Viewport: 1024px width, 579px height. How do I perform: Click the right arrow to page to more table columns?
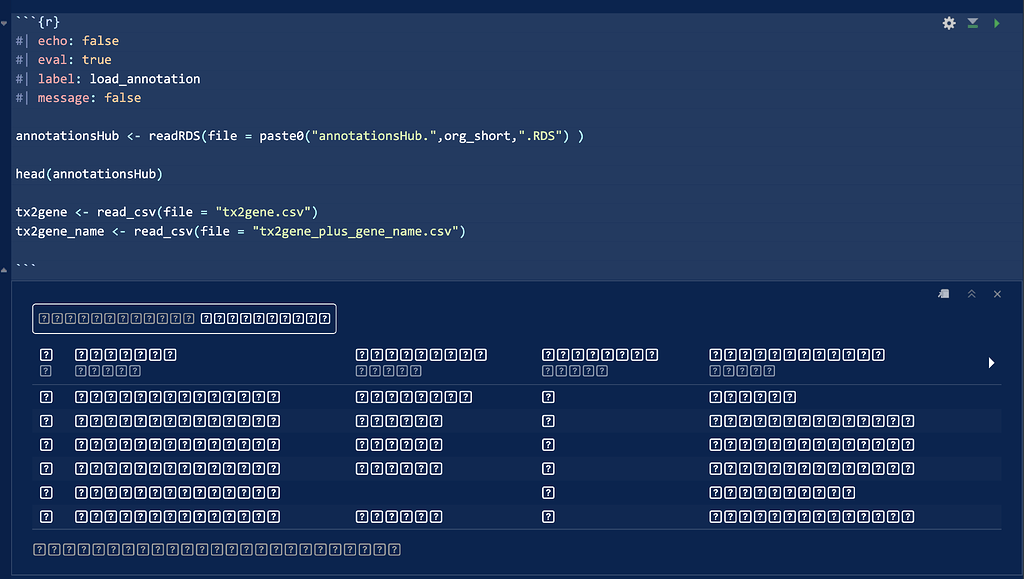click(x=990, y=362)
